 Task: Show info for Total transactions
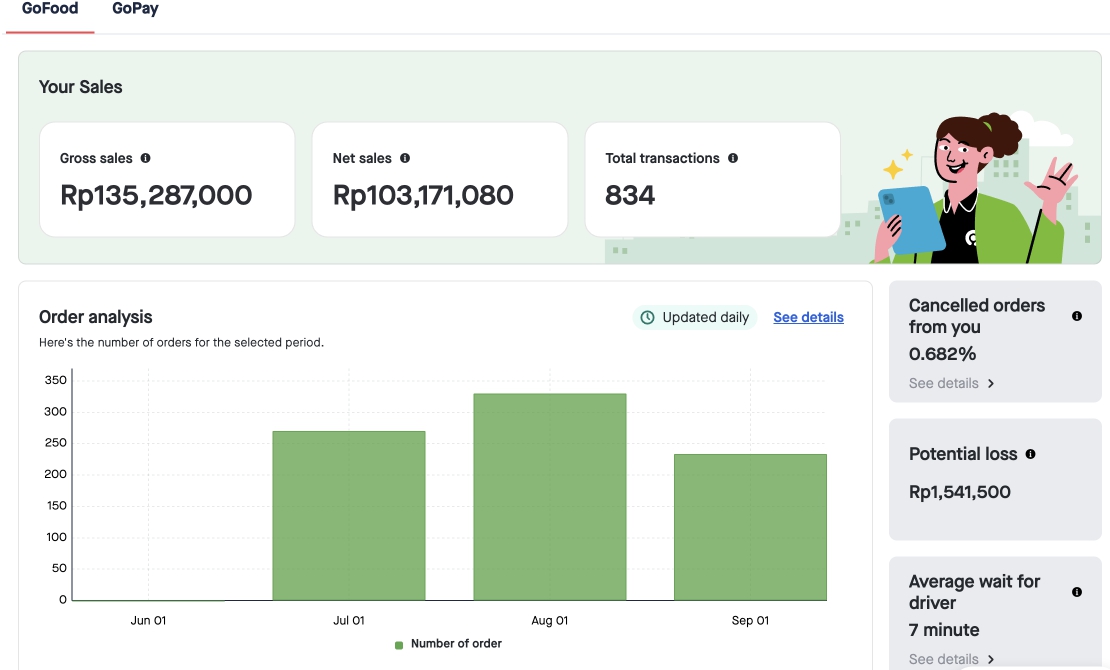(x=733, y=158)
